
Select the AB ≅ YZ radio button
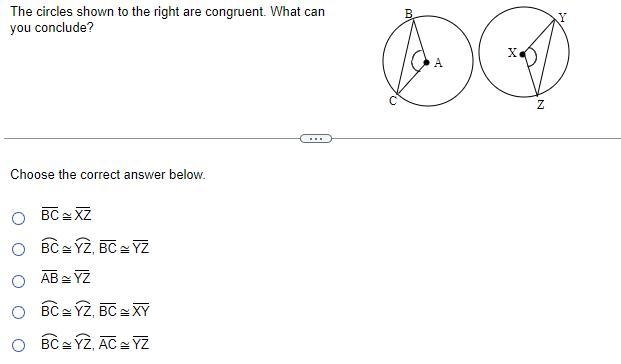19,281
